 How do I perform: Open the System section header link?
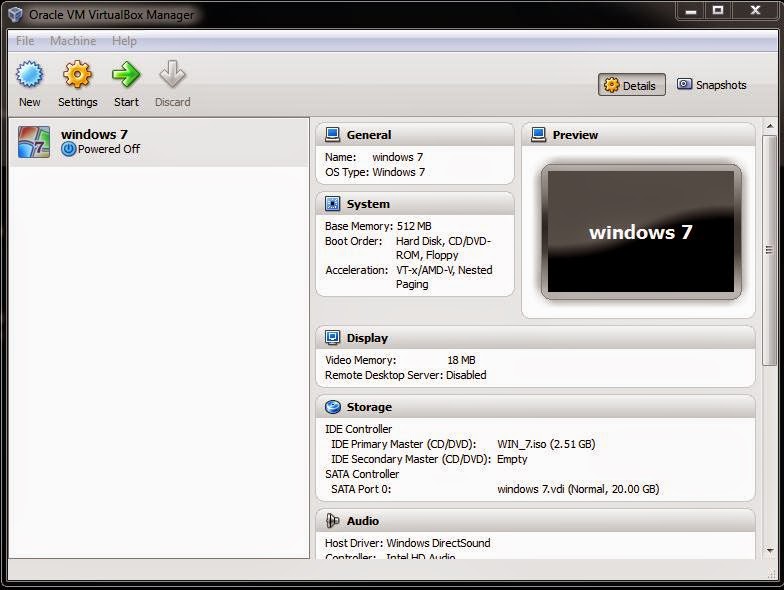coord(368,204)
